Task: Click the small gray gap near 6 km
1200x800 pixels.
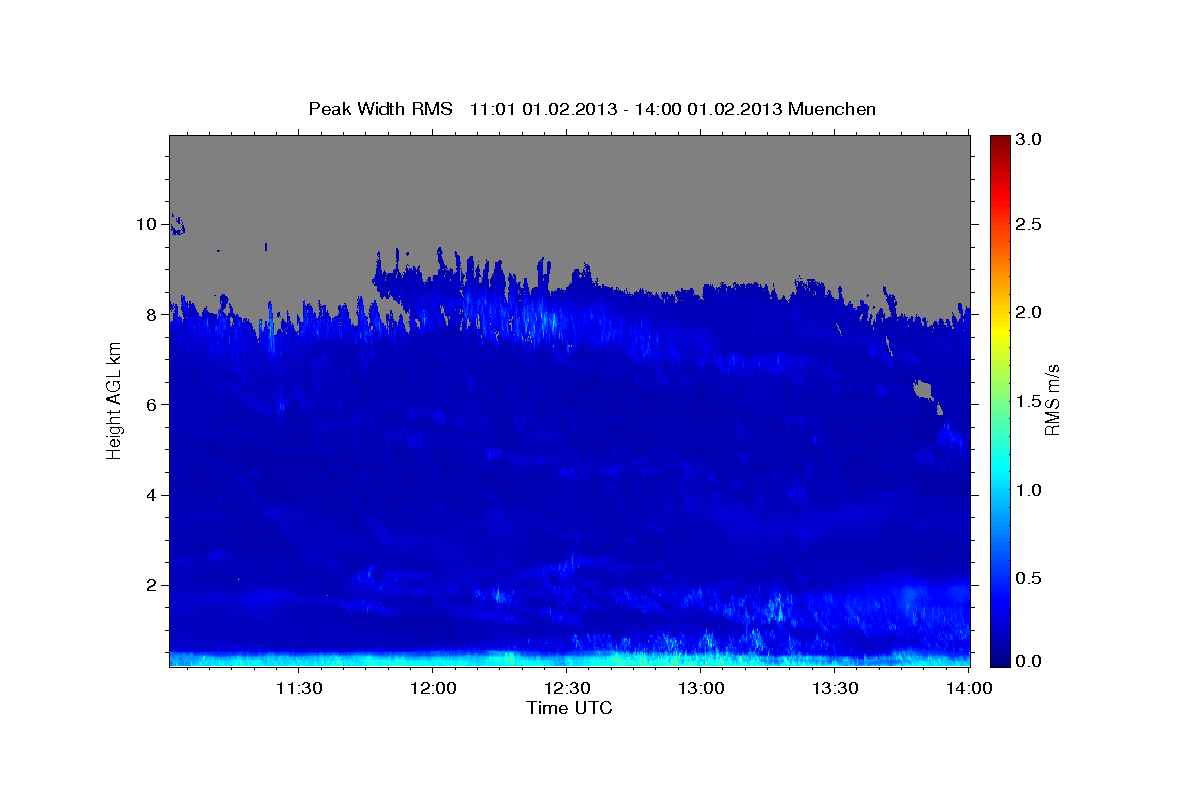Action: coord(925,390)
